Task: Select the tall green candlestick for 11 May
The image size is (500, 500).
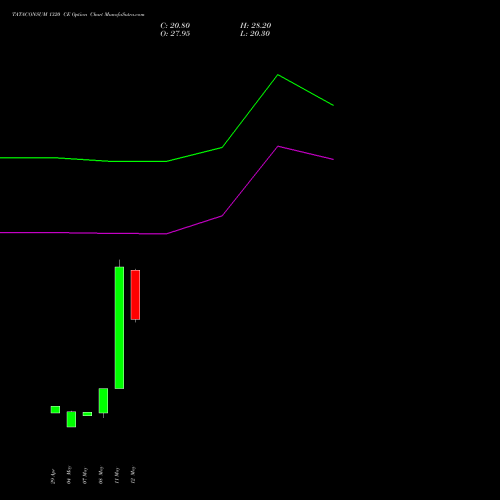Action: (x=119, y=327)
